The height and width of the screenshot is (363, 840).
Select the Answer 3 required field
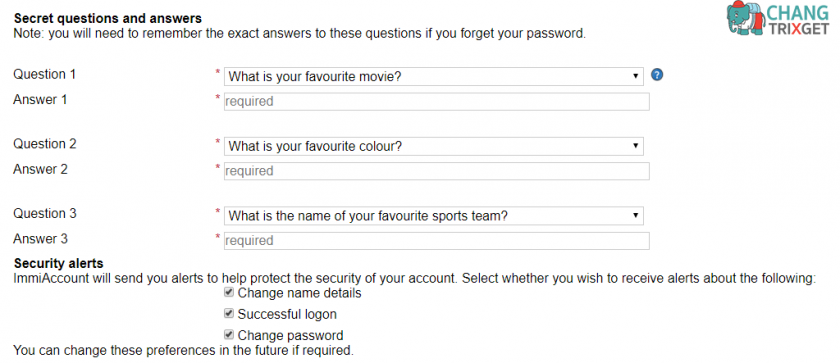coord(437,241)
